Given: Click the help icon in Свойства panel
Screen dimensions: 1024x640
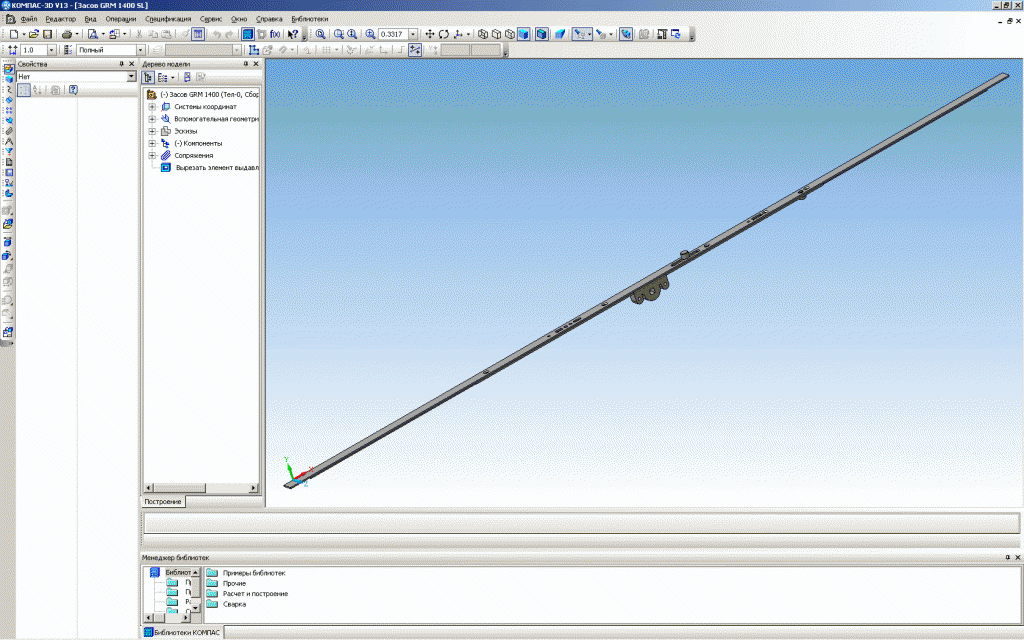Looking at the screenshot, I should point(73,90).
